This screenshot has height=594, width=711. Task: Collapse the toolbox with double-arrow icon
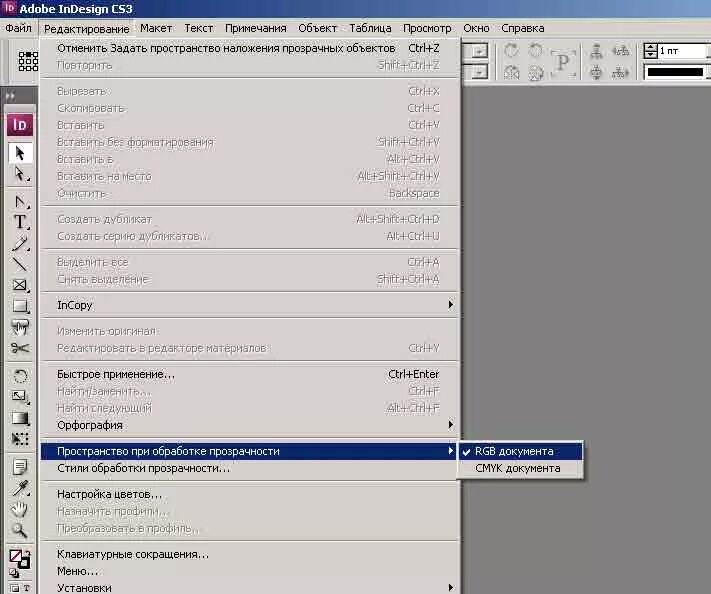[x=10, y=96]
